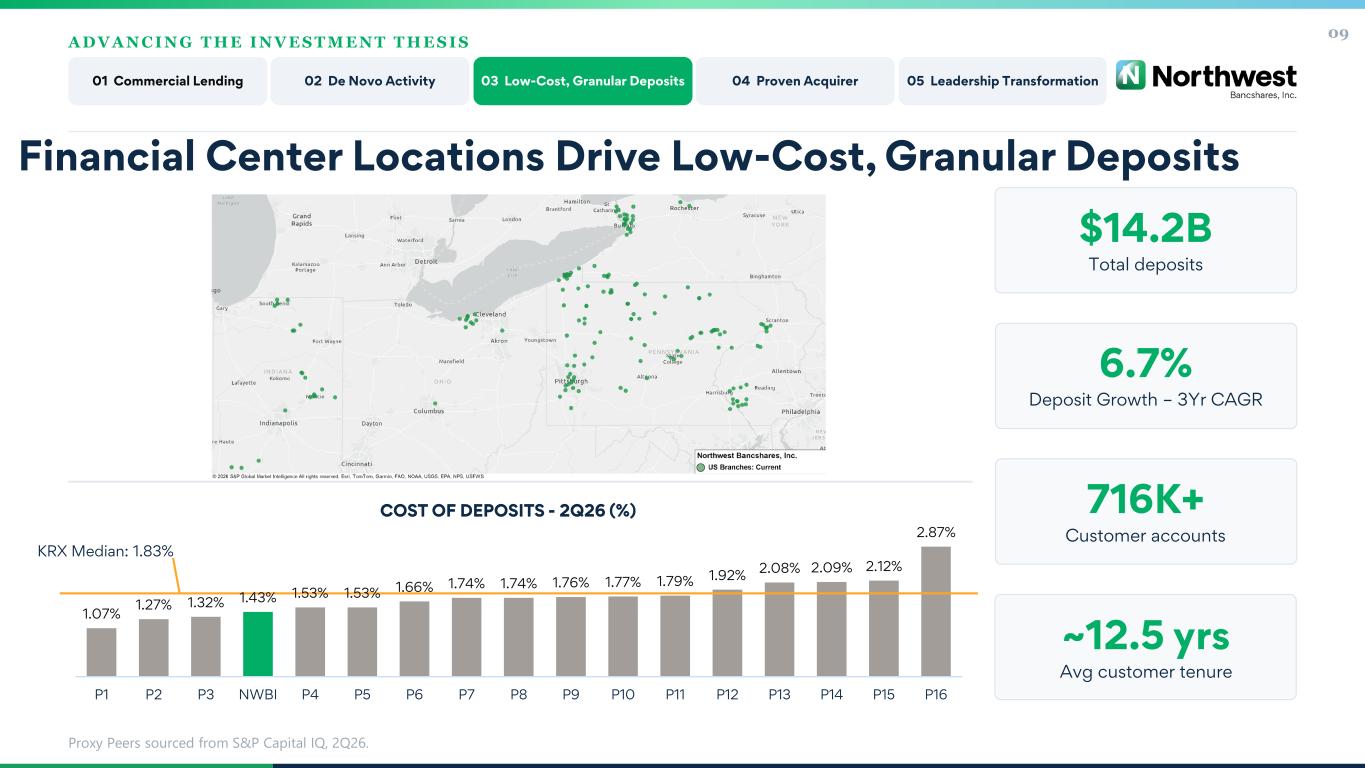This screenshot has width=1365, height=768.
Task: Click the Northwest Bancshares logo icon
Action: tap(1131, 76)
